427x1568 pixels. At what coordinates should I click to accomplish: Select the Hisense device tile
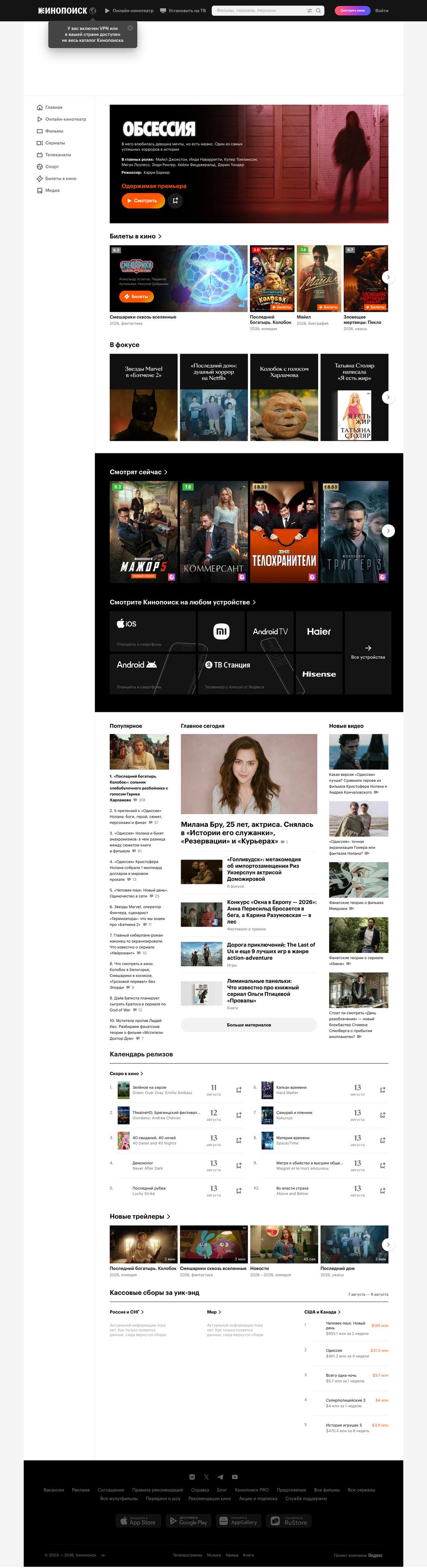(319, 674)
